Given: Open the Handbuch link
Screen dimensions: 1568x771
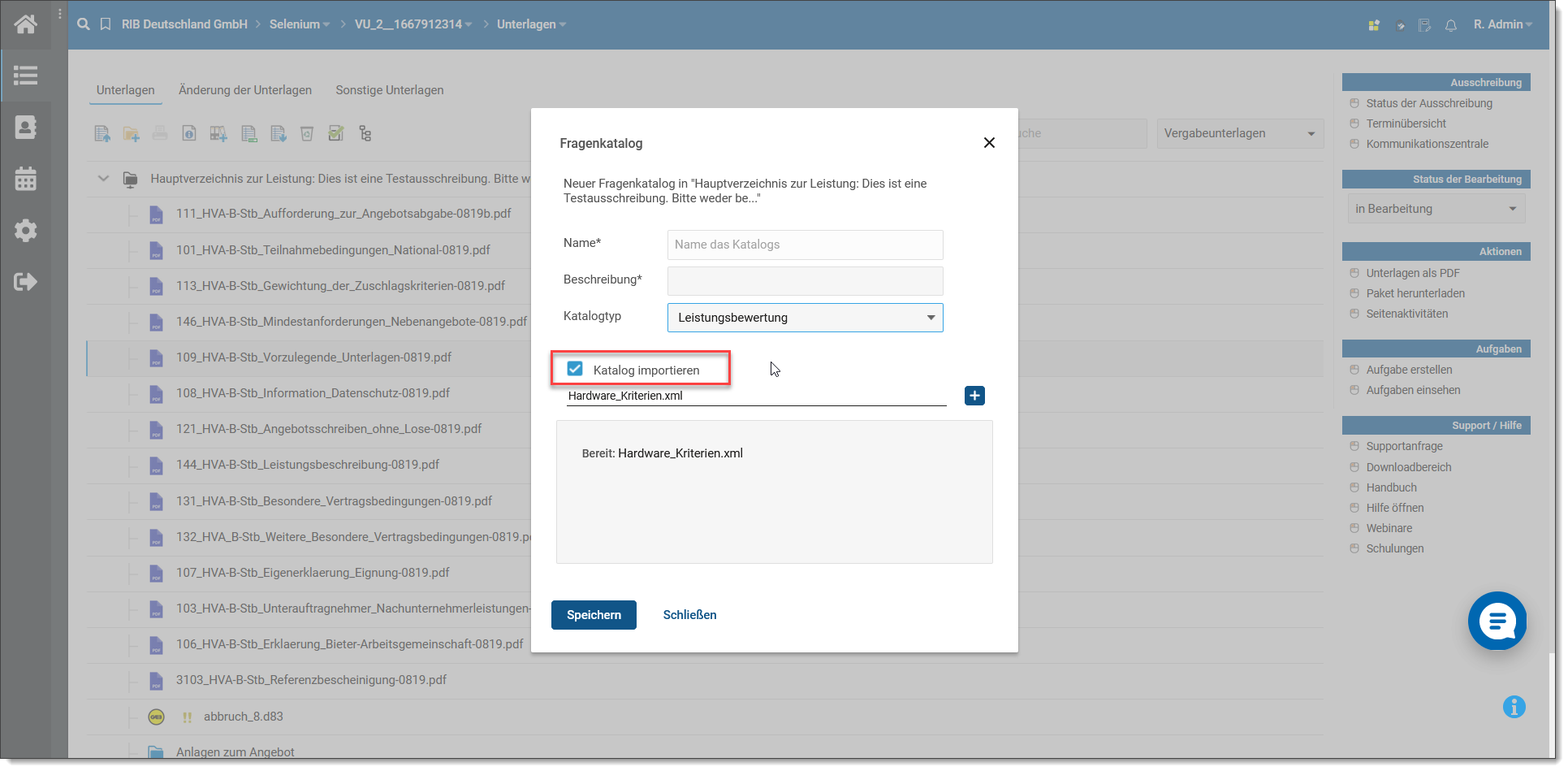Looking at the screenshot, I should (1391, 487).
